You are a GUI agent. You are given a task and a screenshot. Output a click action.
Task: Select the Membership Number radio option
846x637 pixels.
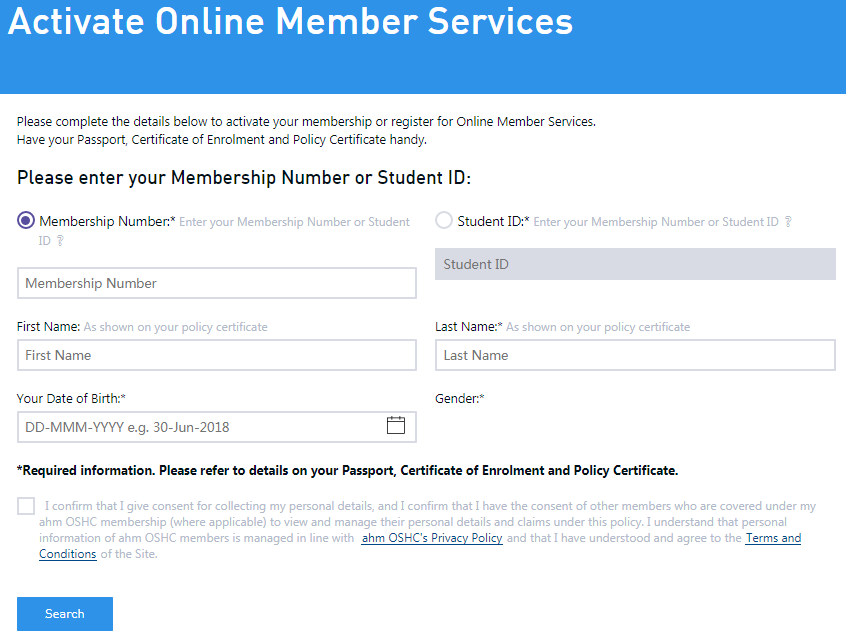pos(26,221)
